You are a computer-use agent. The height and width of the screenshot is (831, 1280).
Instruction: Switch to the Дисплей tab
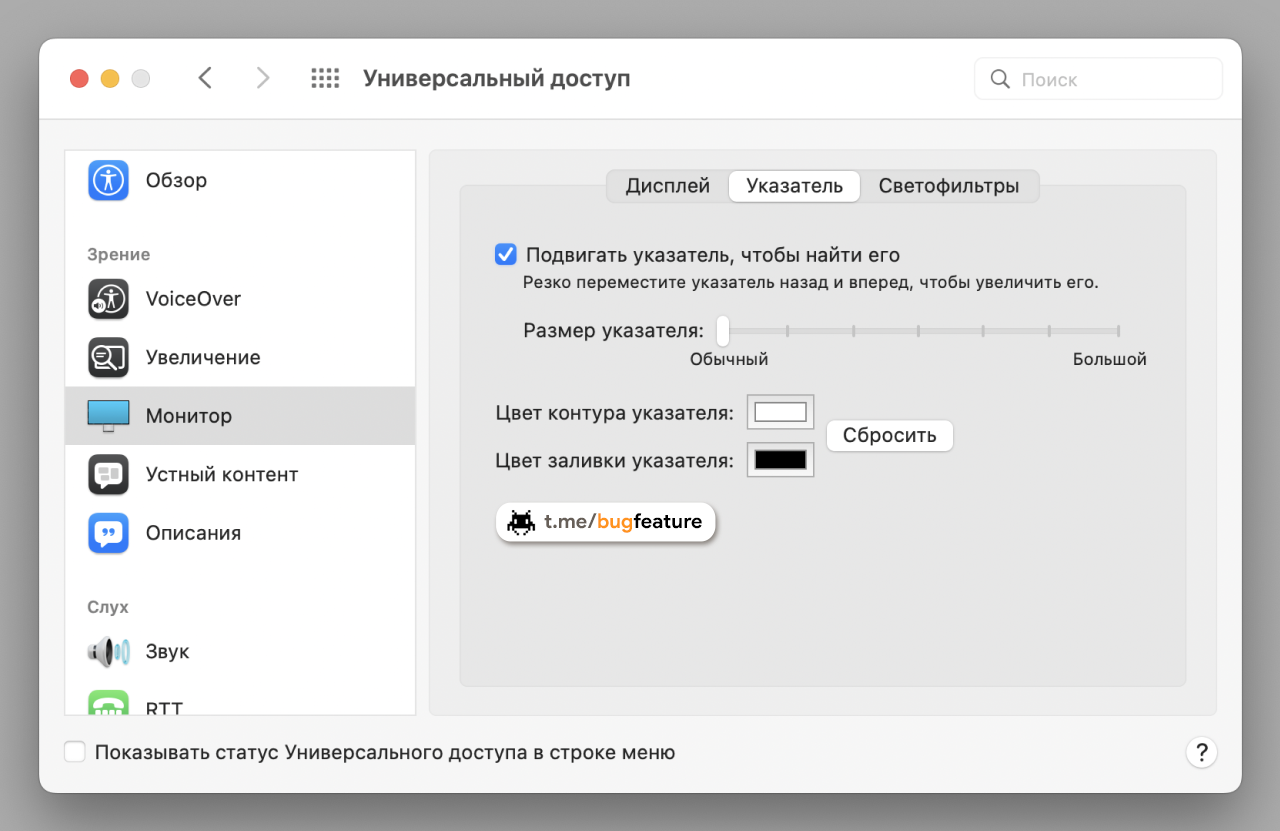click(x=667, y=186)
